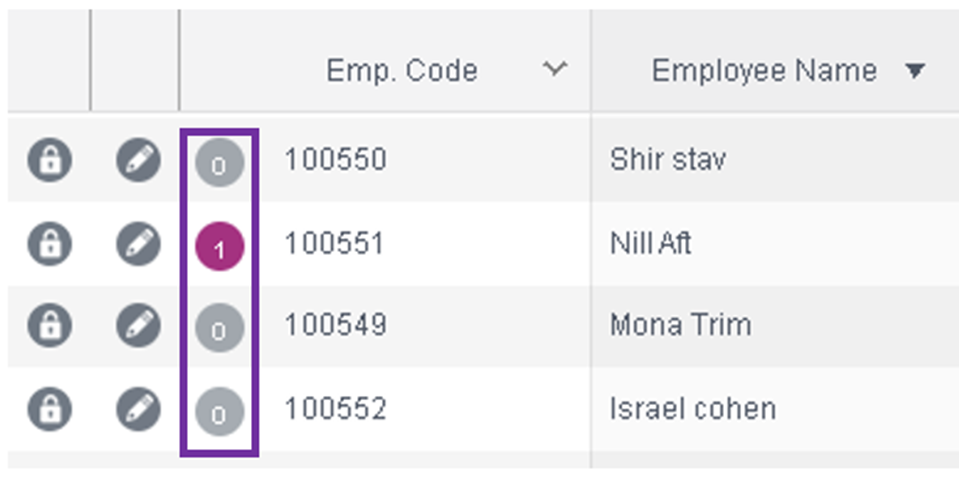Expand the Emp. Code column chevron

(555, 69)
